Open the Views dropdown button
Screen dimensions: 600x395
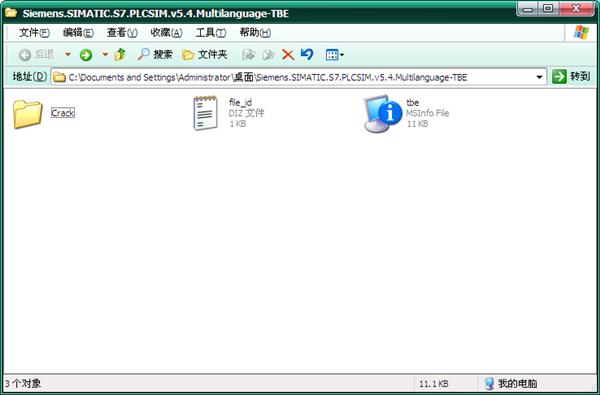point(335,55)
